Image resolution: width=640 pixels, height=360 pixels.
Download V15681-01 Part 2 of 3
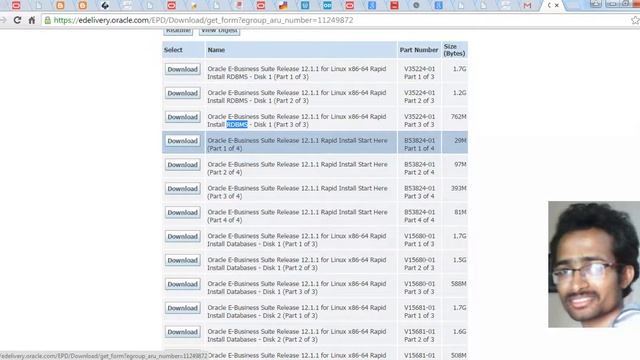(x=182, y=332)
